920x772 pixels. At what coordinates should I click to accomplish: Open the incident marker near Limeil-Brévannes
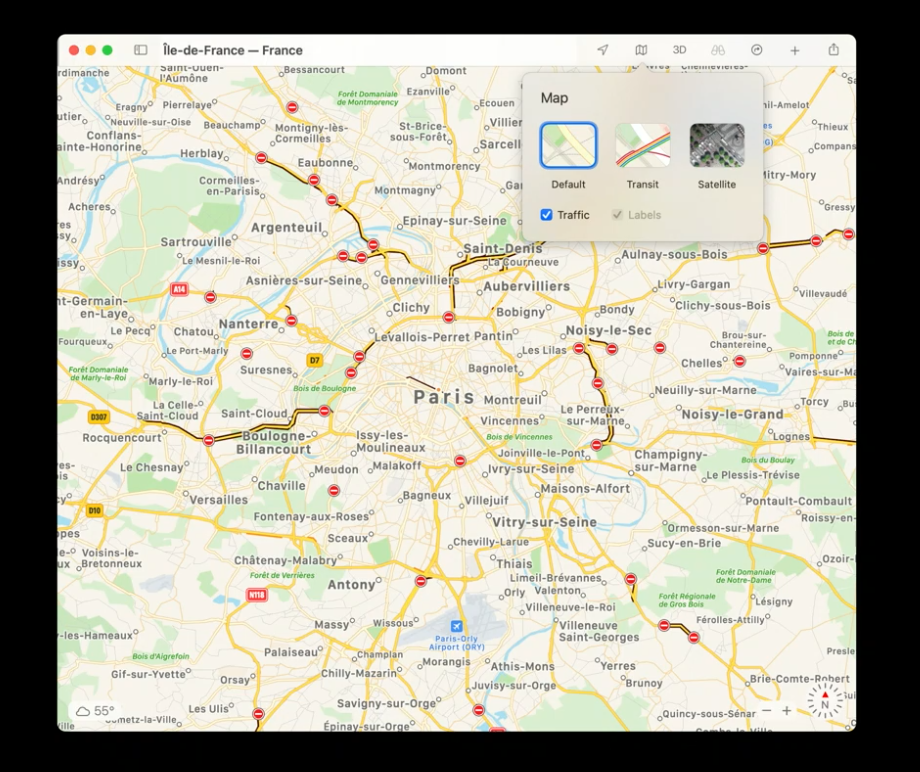631,579
